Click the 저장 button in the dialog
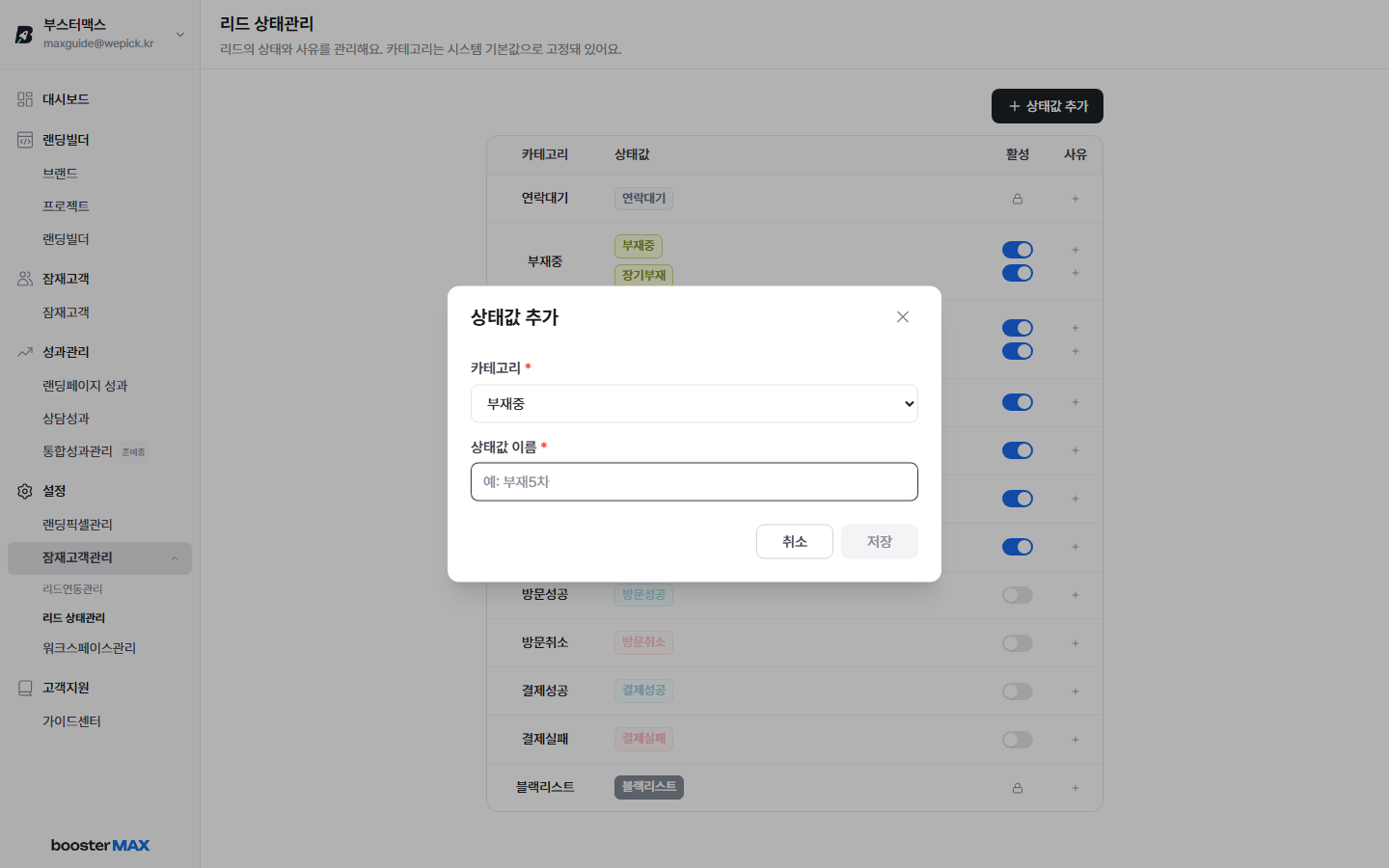This screenshot has height=868, width=1389. click(x=880, y=542)
